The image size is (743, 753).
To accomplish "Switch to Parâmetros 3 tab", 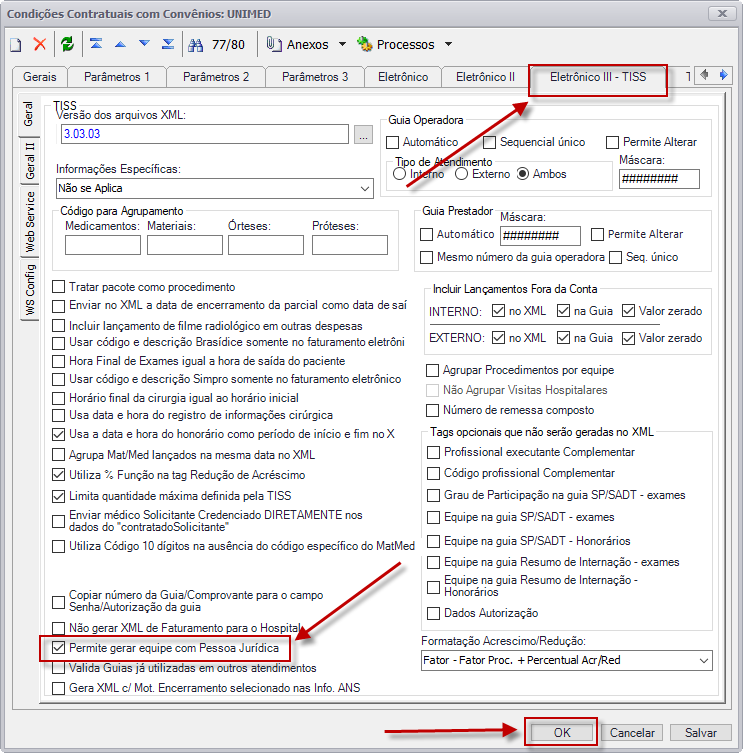I will [x=315, y=77].
